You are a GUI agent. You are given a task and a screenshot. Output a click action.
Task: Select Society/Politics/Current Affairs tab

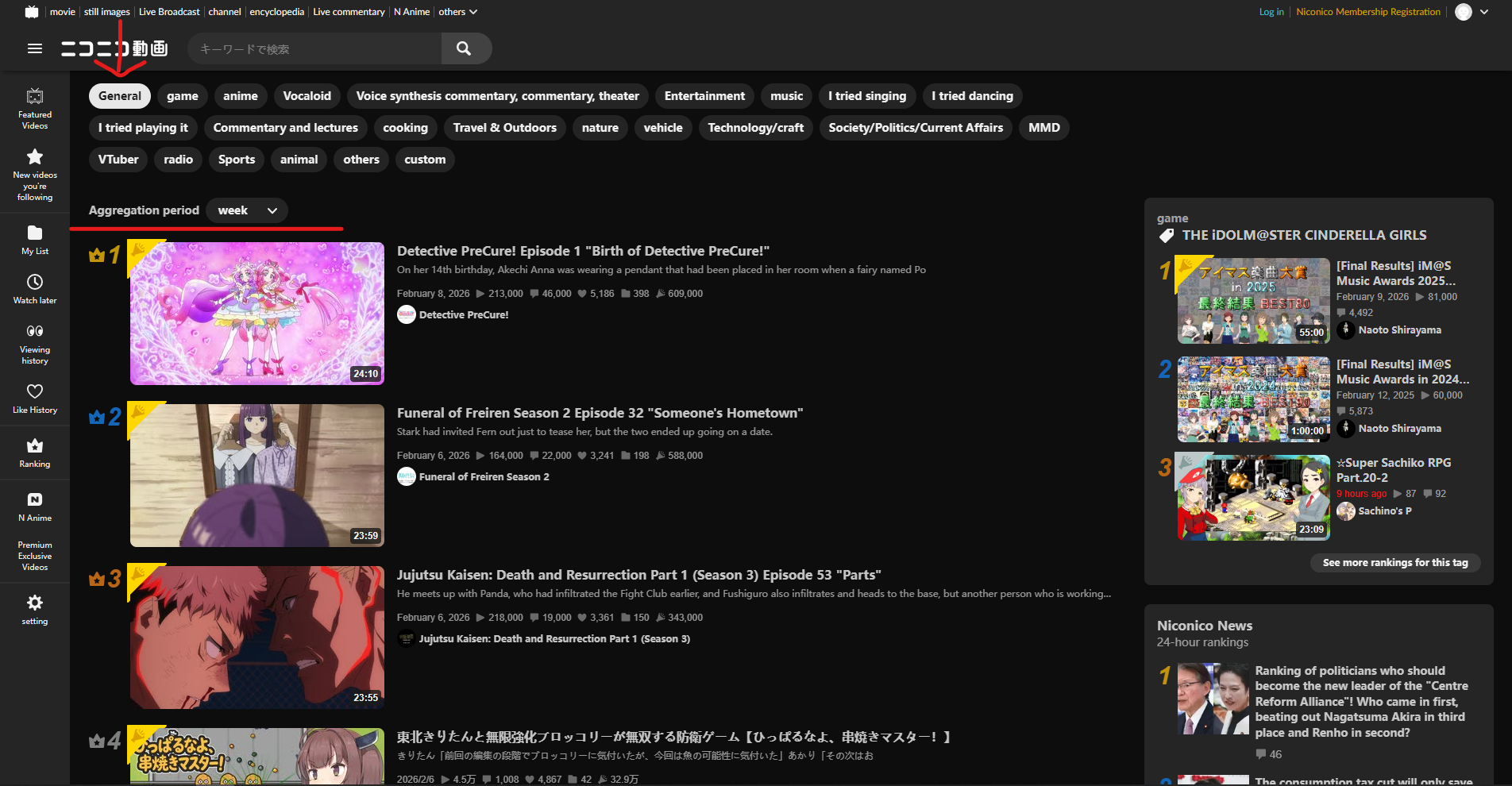coord(916,128)
